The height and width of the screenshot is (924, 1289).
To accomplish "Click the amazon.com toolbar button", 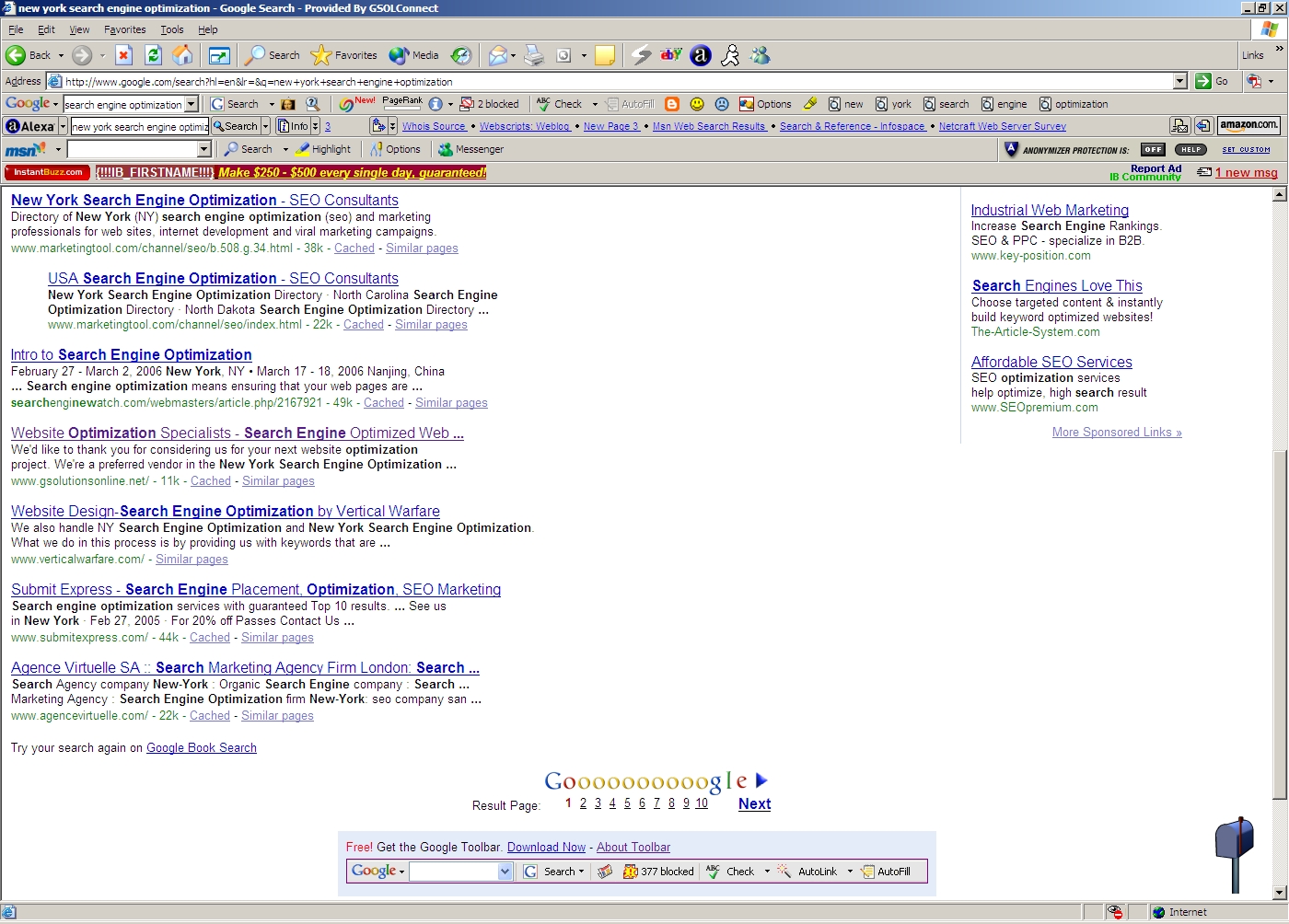I will (x=1249, y=125).
